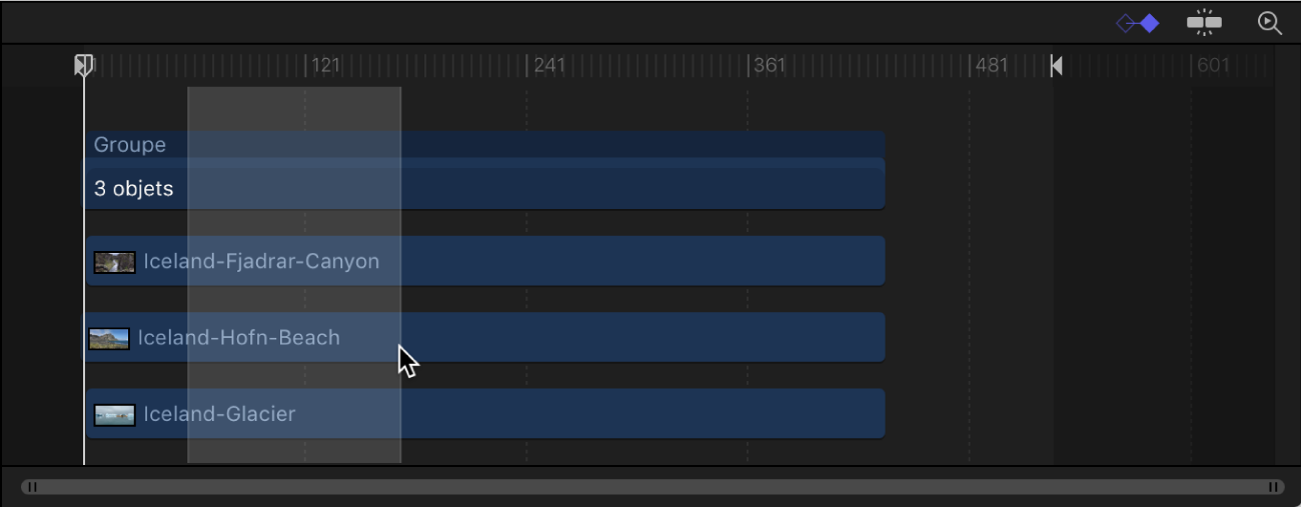Click frame 481 on the timeline ruler
This screenshot has width=1301, height=508.
970,66
